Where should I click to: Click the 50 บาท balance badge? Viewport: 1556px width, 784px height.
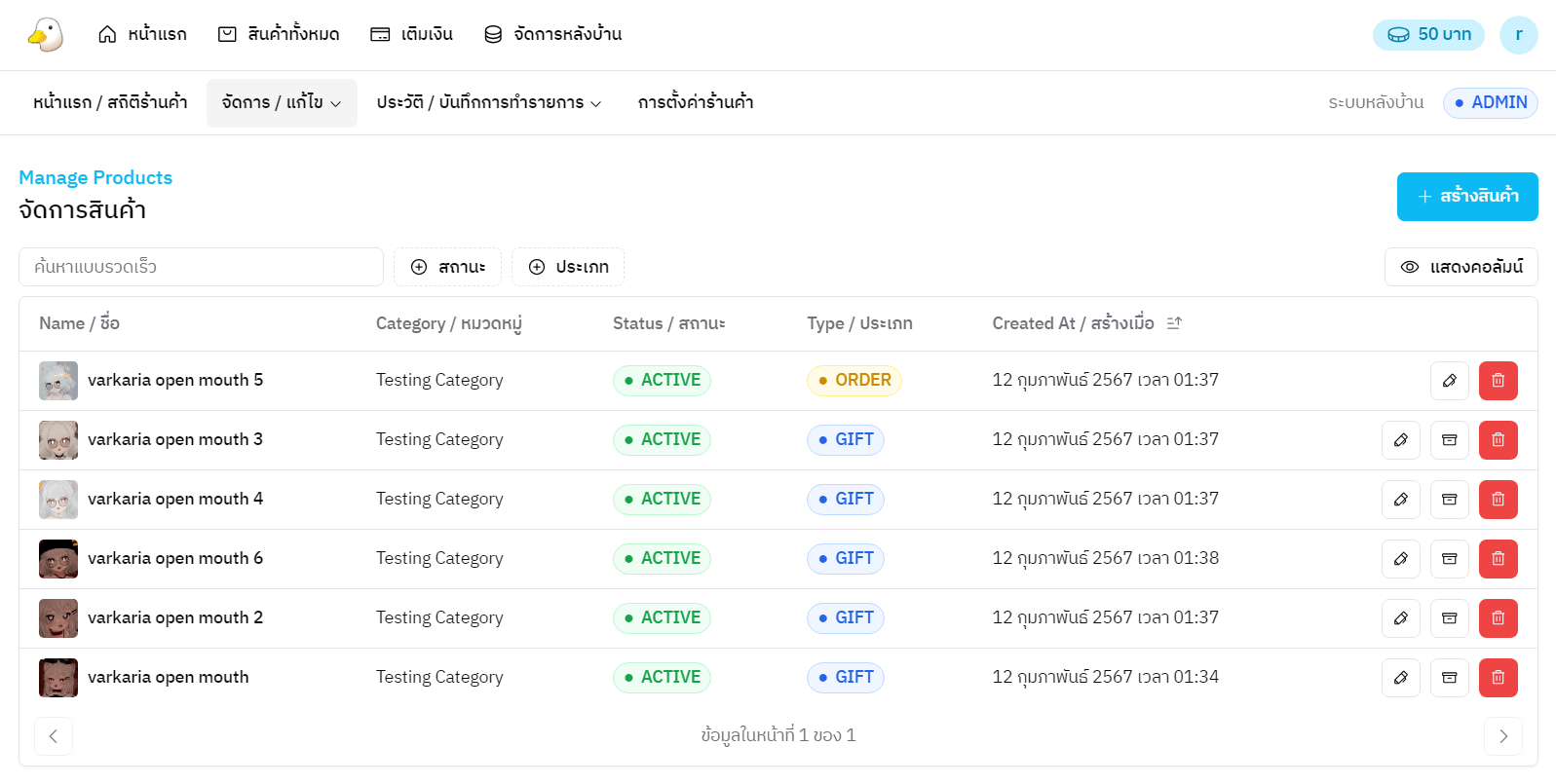tap(1427, 34)
